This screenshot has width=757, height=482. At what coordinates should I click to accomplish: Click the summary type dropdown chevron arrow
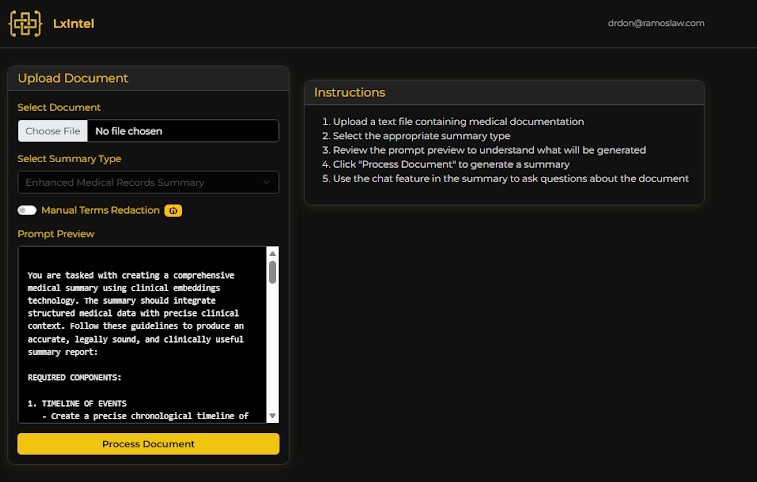(x=266, y=182)
